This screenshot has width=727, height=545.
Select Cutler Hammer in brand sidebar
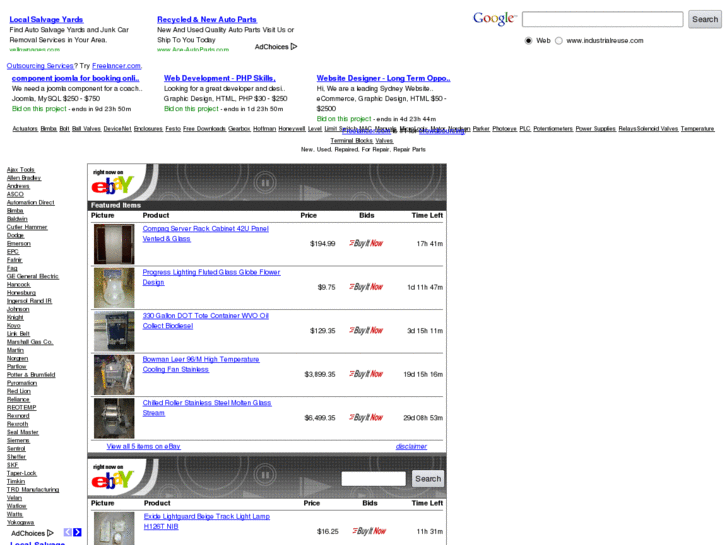click(27, 227)
